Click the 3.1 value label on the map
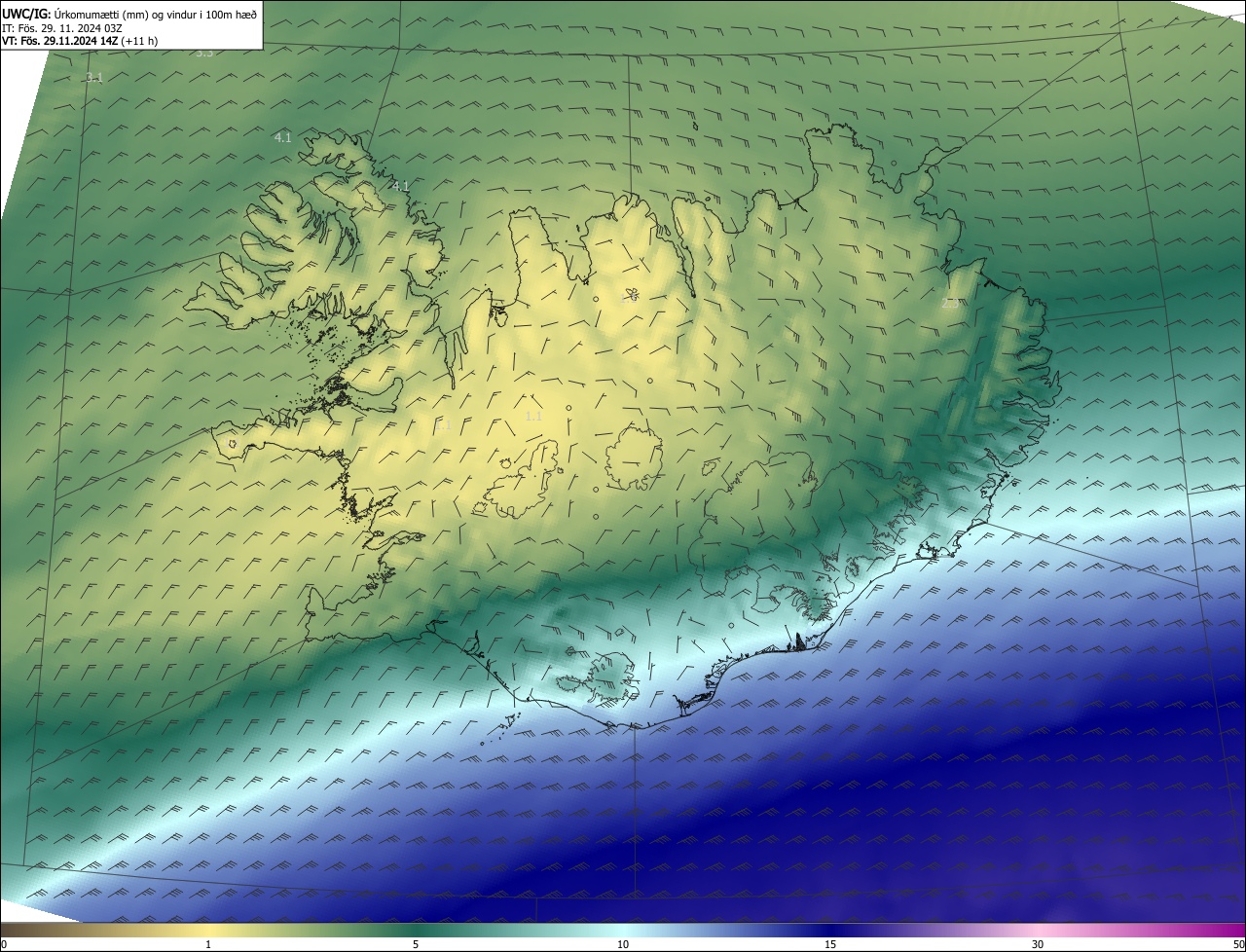Screen dimensions: 1246x952 point(93,77)
